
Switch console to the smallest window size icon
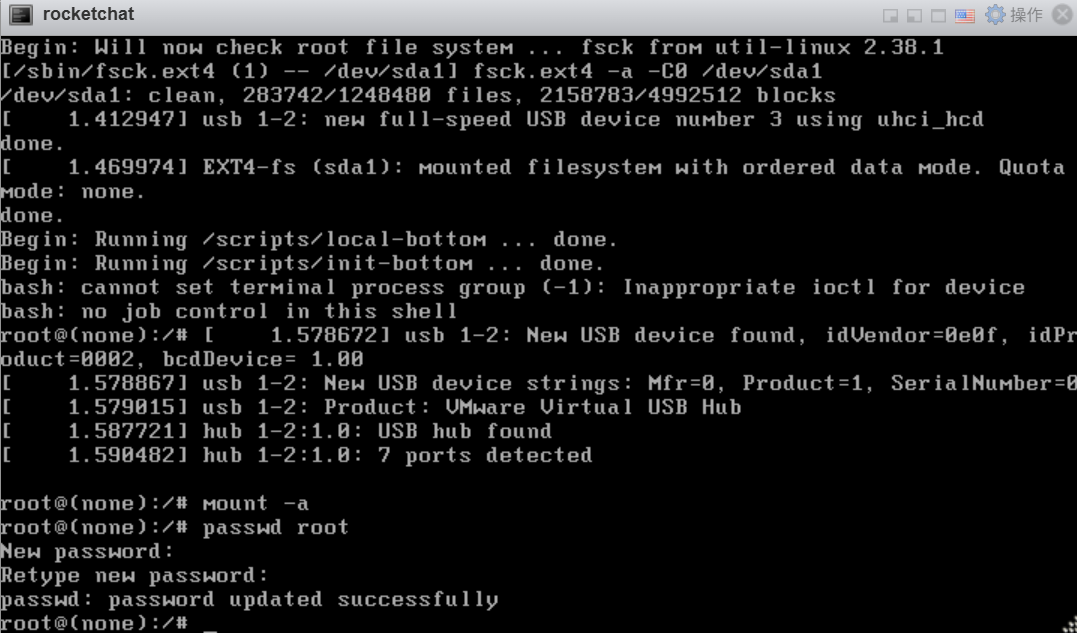(x=890, y=16)
